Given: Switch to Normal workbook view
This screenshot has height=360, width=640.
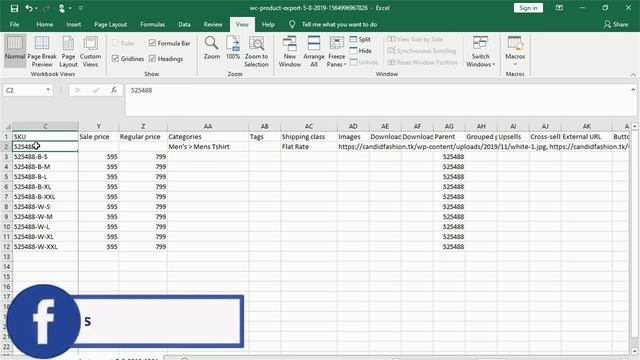Looking at the screenshot, I should click(x=15, y=50).
